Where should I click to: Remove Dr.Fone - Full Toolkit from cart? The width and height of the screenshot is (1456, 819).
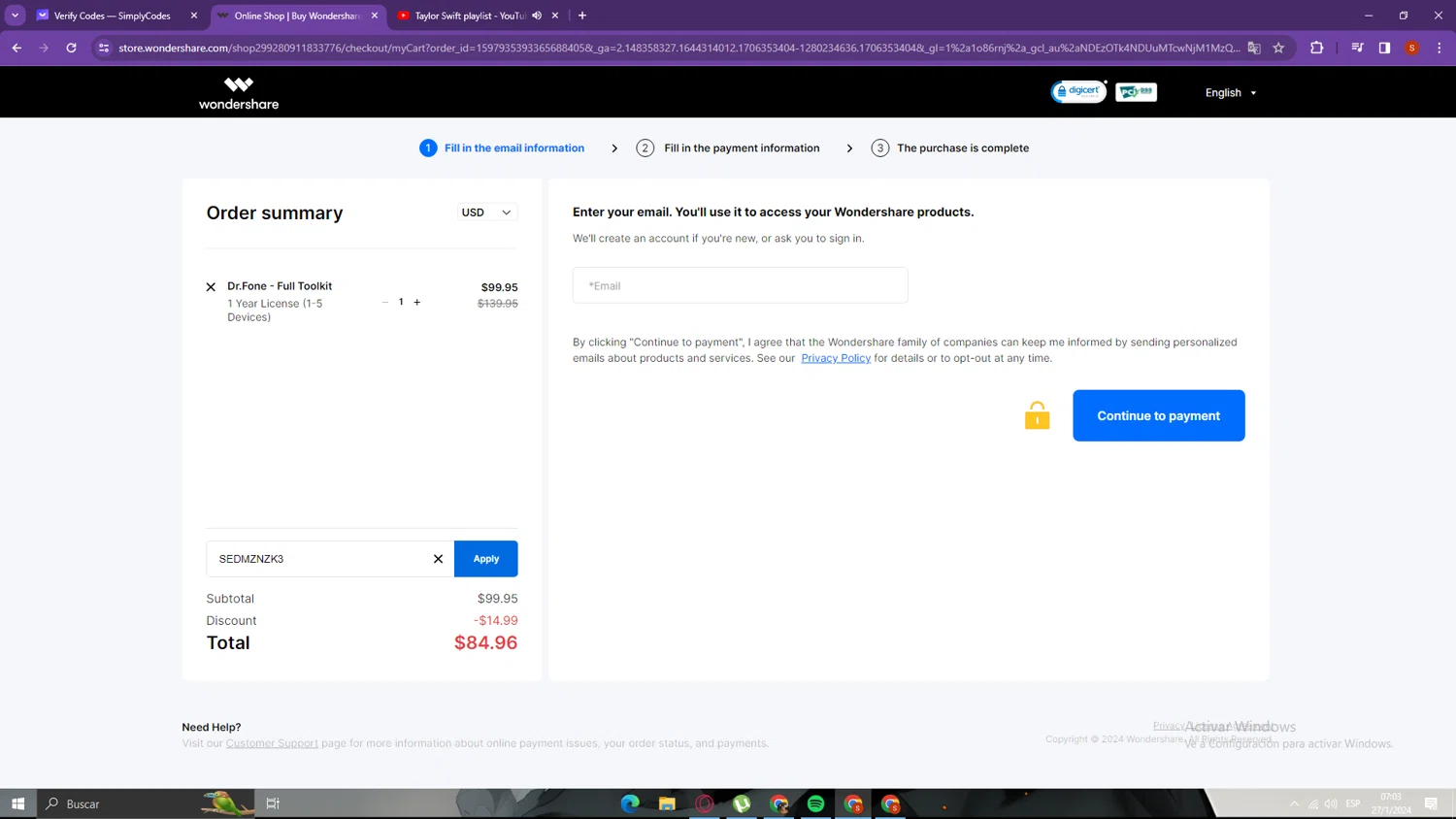(x=211, y=287)
